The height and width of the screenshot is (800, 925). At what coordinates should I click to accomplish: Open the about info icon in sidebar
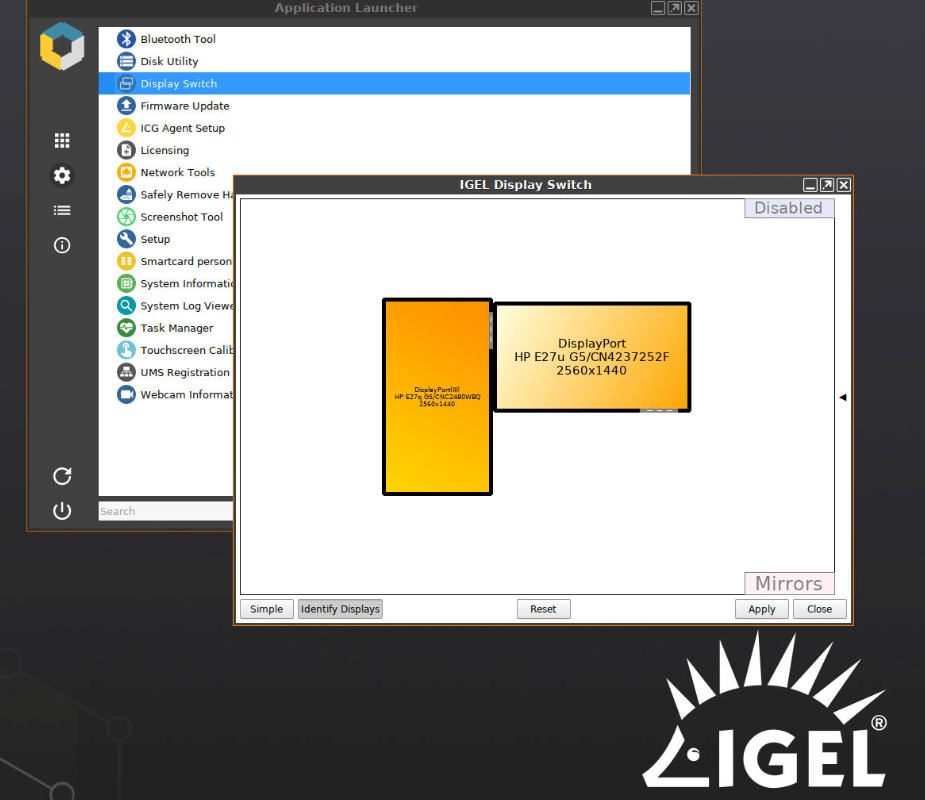click(x=62, y=245)
